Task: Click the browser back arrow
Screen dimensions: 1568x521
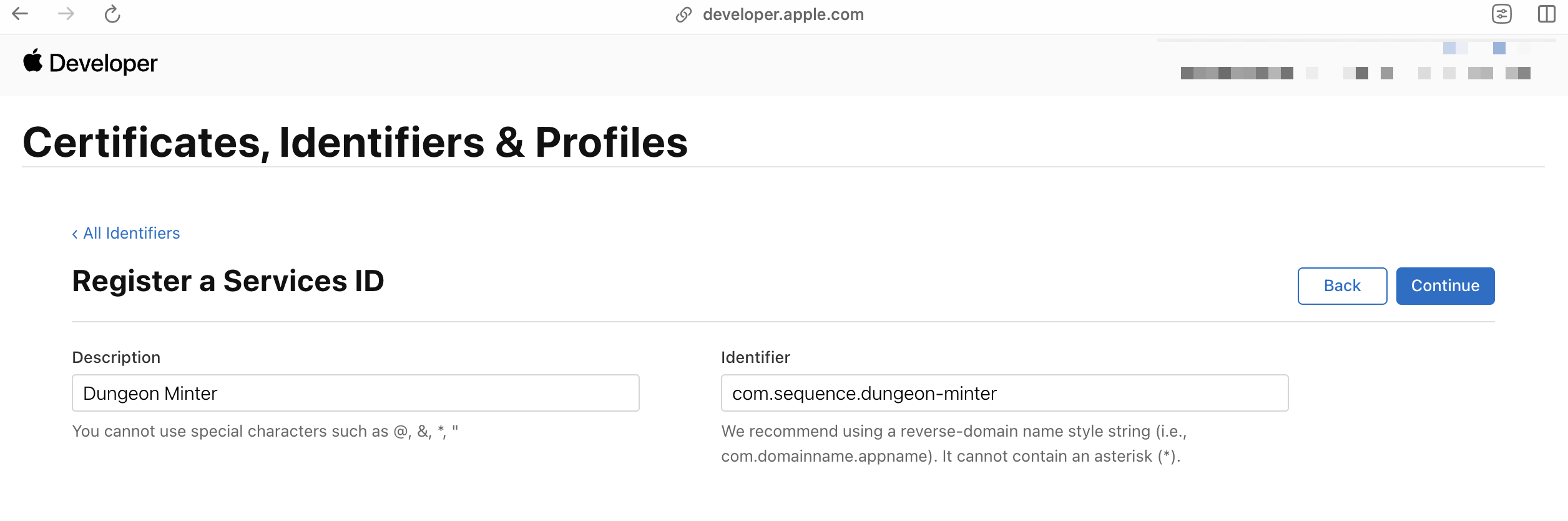Action: coord(20,14)
